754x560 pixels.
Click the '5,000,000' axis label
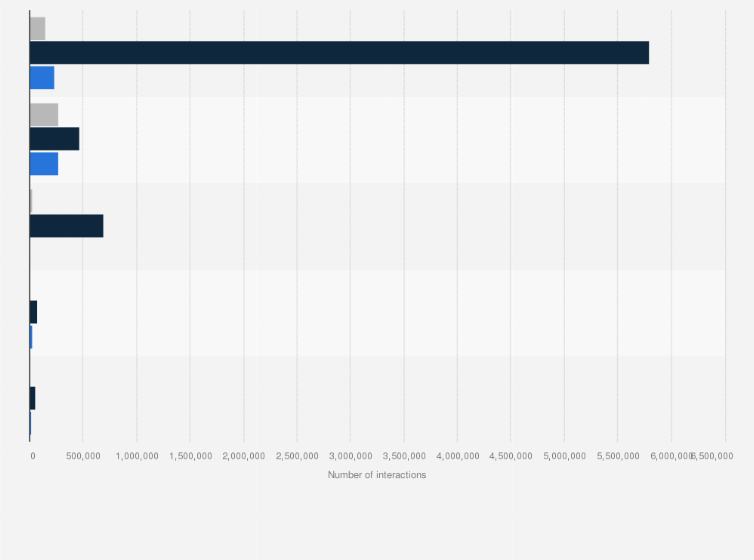point(565,456)
